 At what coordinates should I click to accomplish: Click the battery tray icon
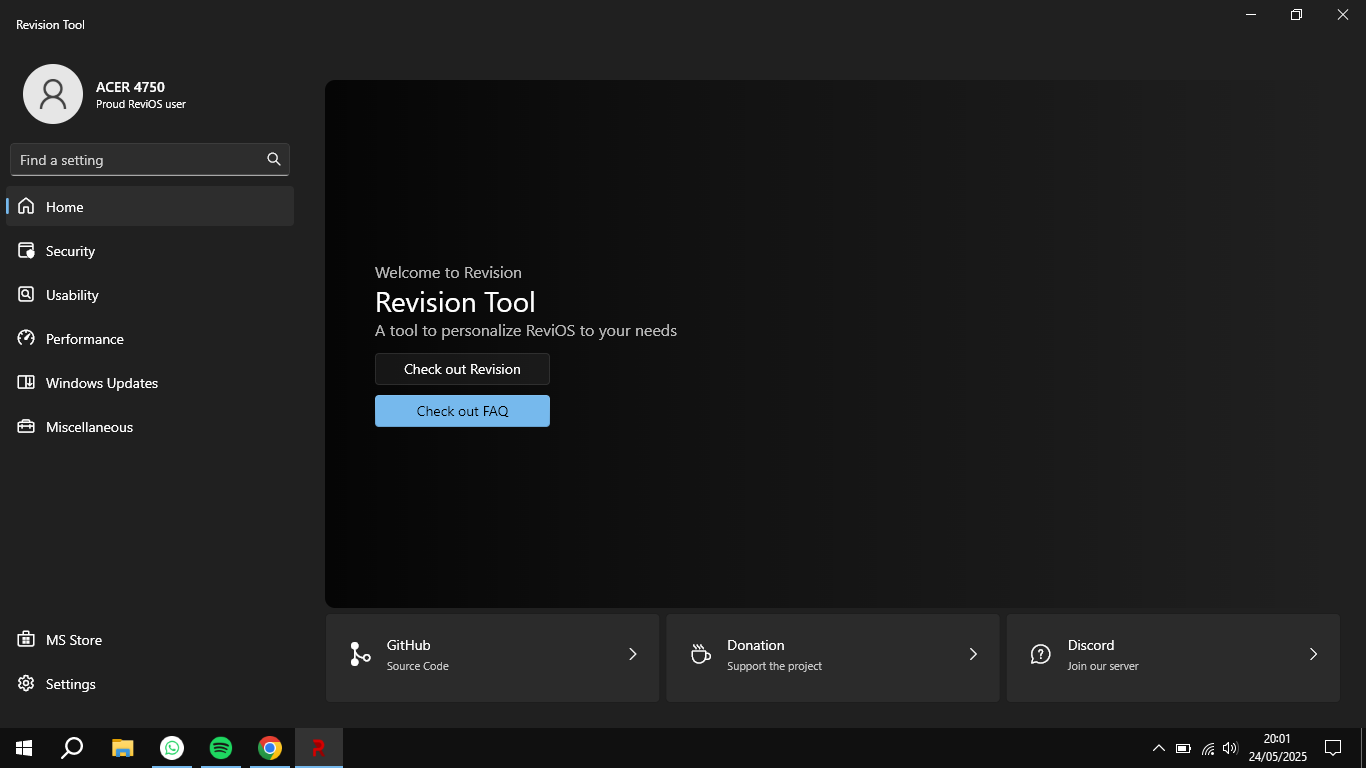1183,748
